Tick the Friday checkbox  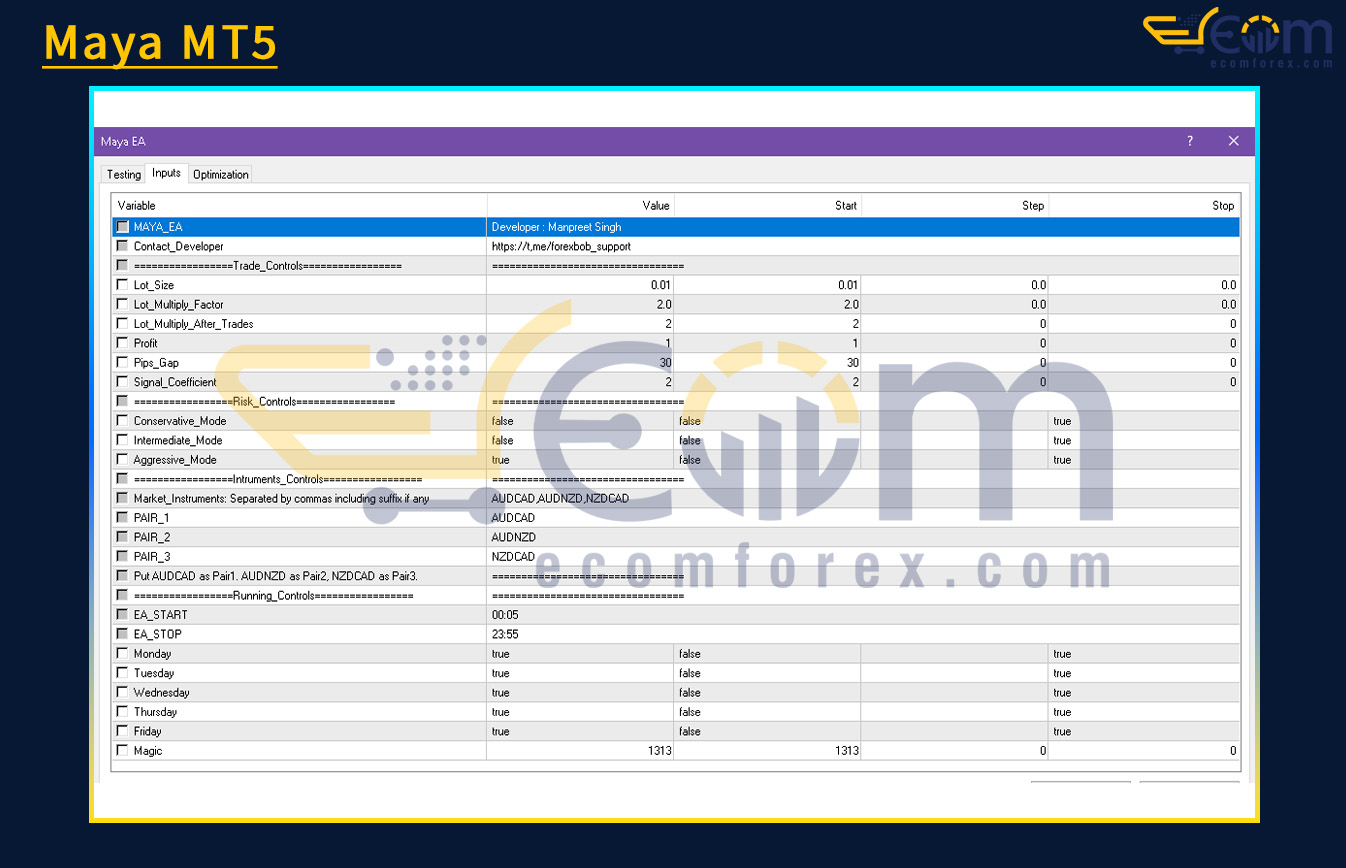pos(122,731)
